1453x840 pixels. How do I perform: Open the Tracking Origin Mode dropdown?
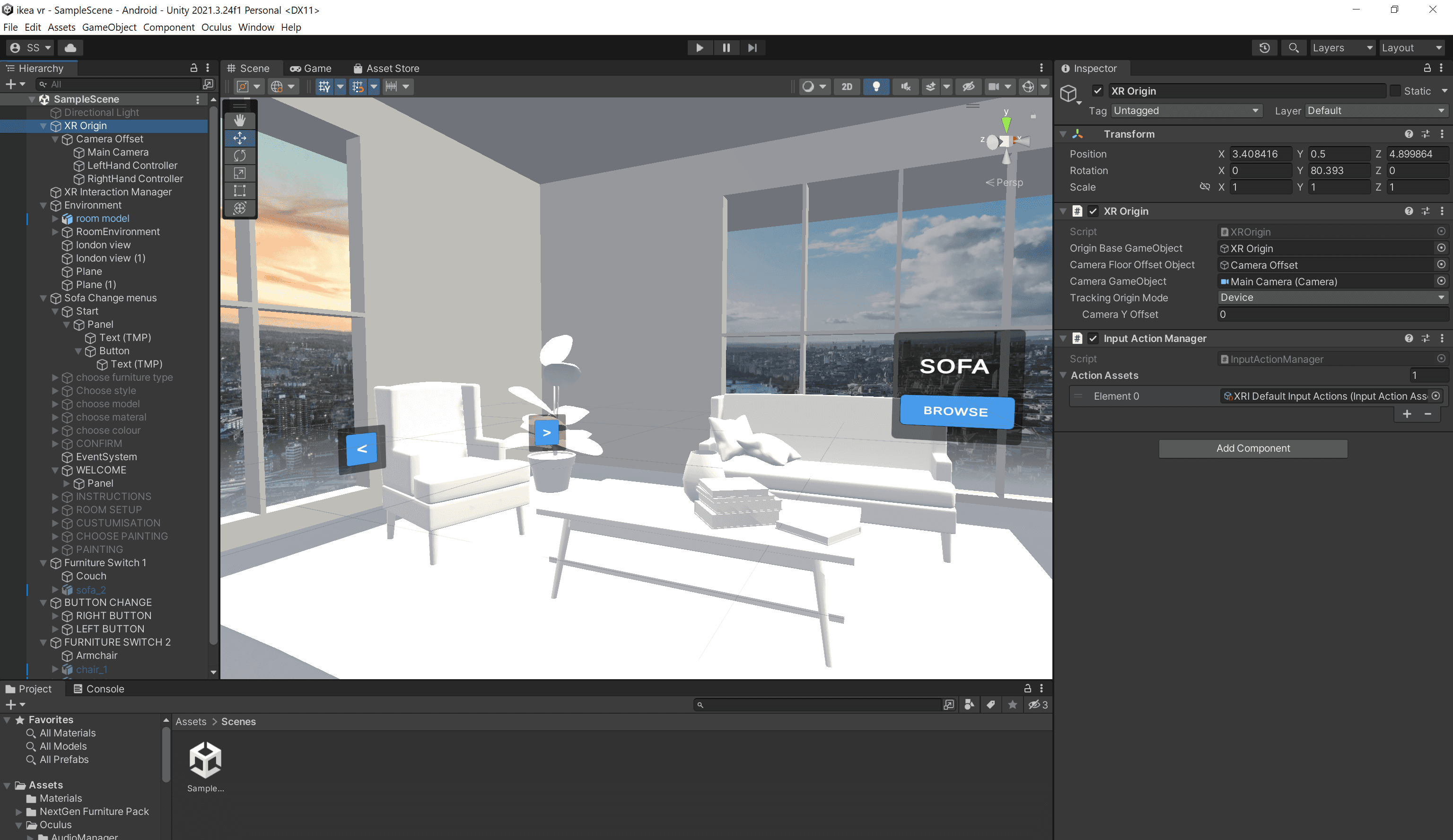[x=1332, y=297]
